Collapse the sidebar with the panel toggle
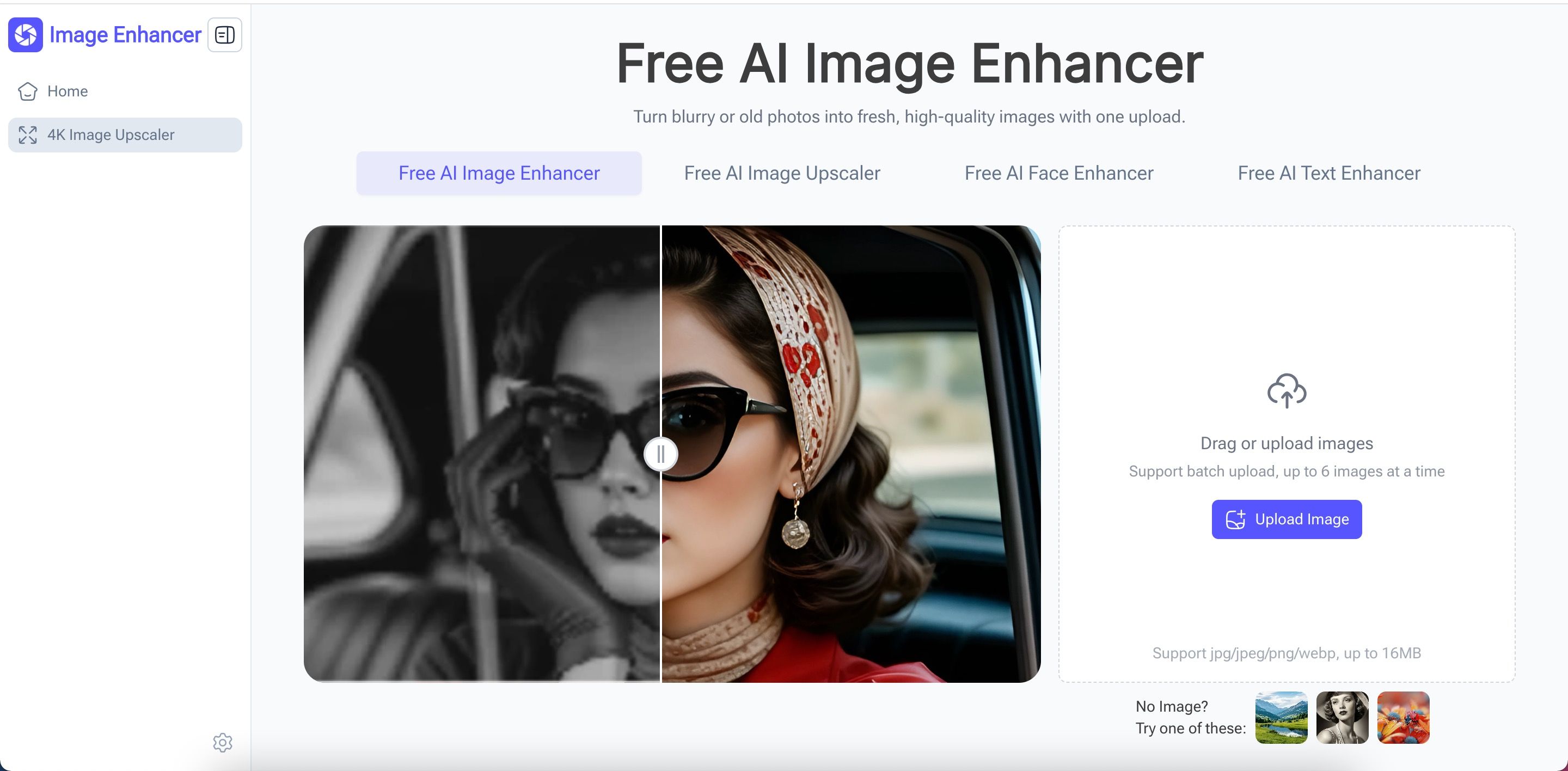This screenshot has height=771, width=1568. [225, 35]
